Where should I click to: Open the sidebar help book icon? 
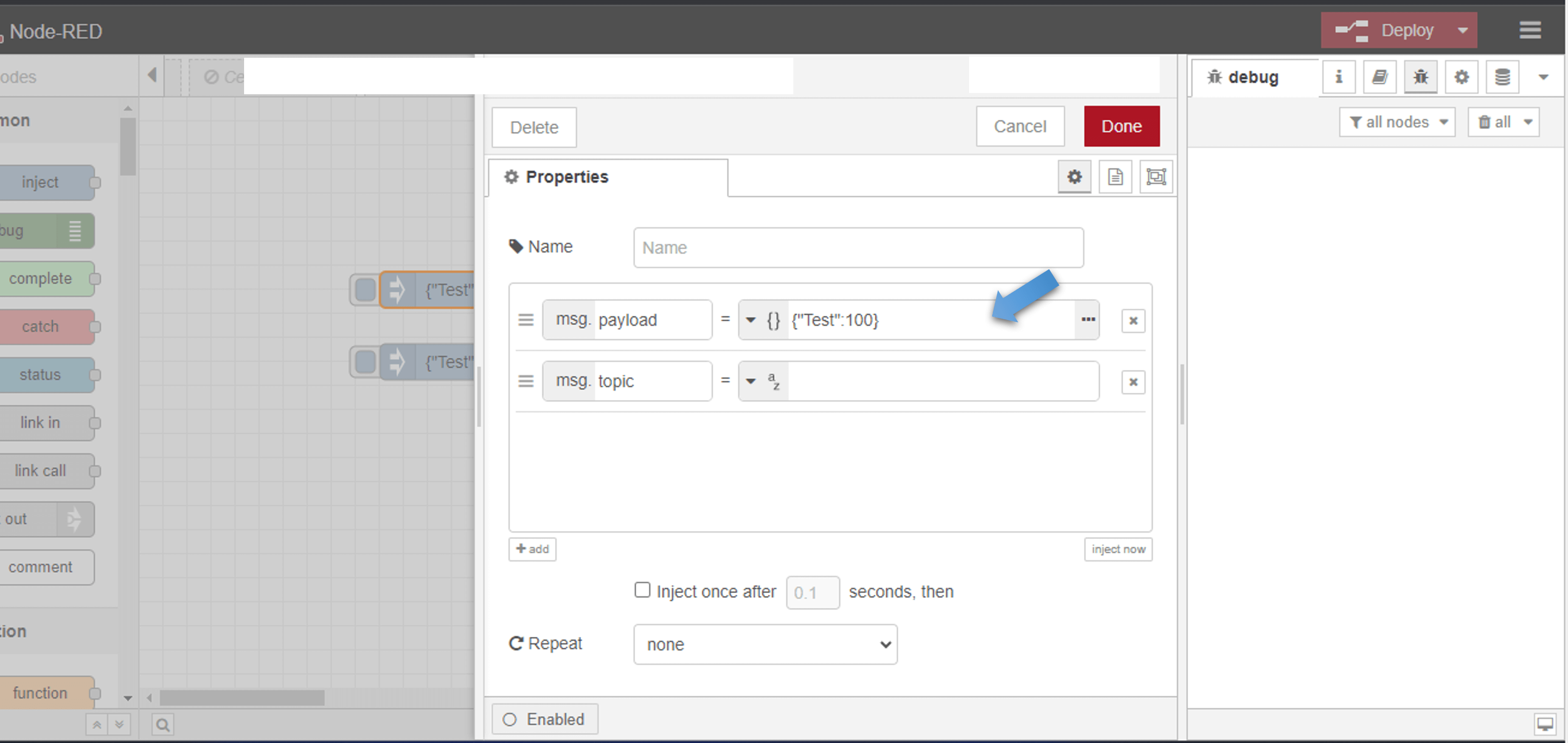1379,77
